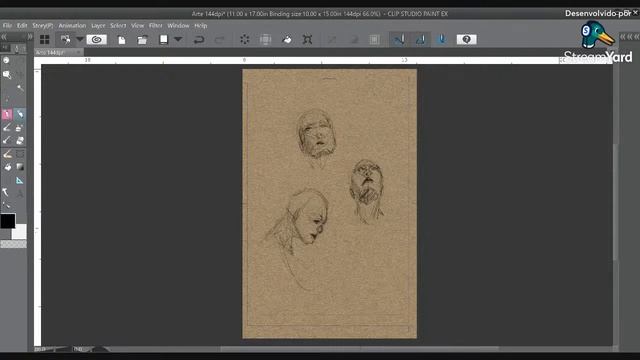Select the Pencil tool
The height and width of the screenshot is (360, 640).
coord(20,114)
